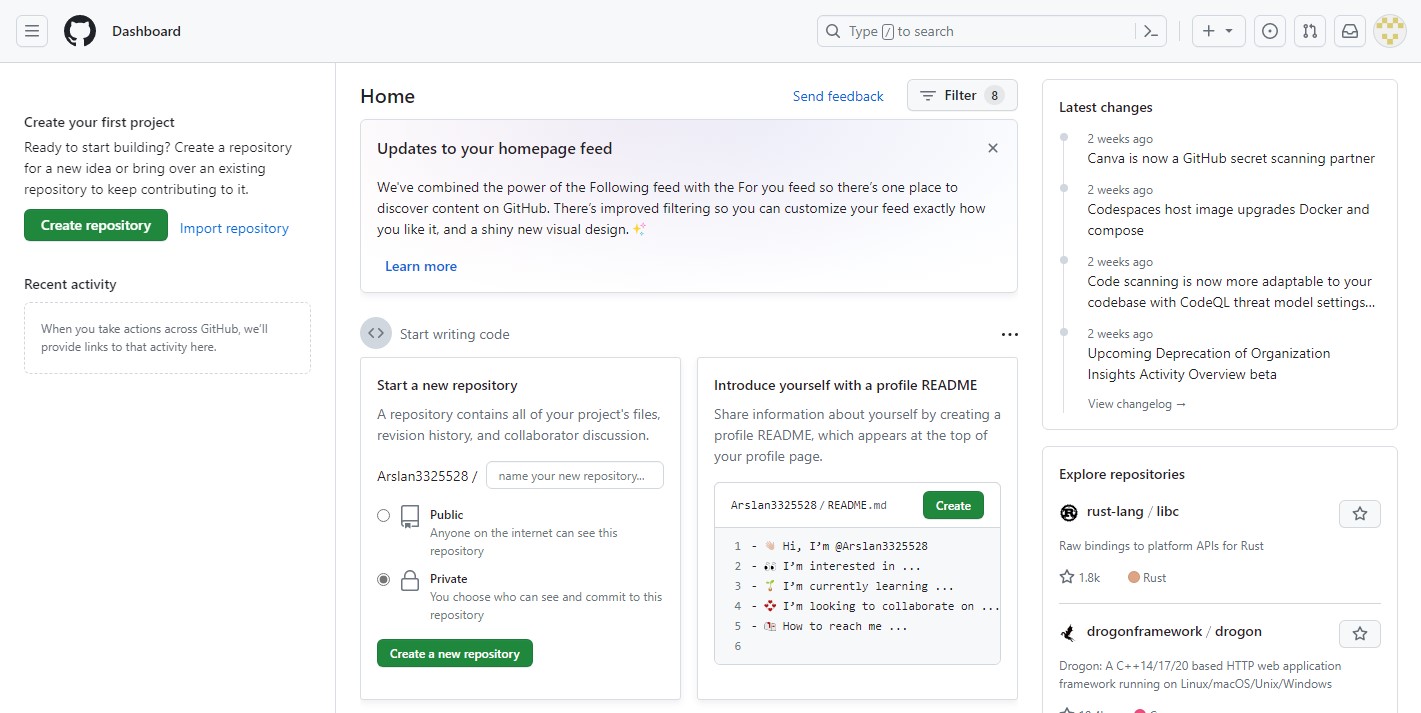This screenshot has height=713, width=1421.
Task: Click the search magnifier icon
Action: (x=833, y=31)
